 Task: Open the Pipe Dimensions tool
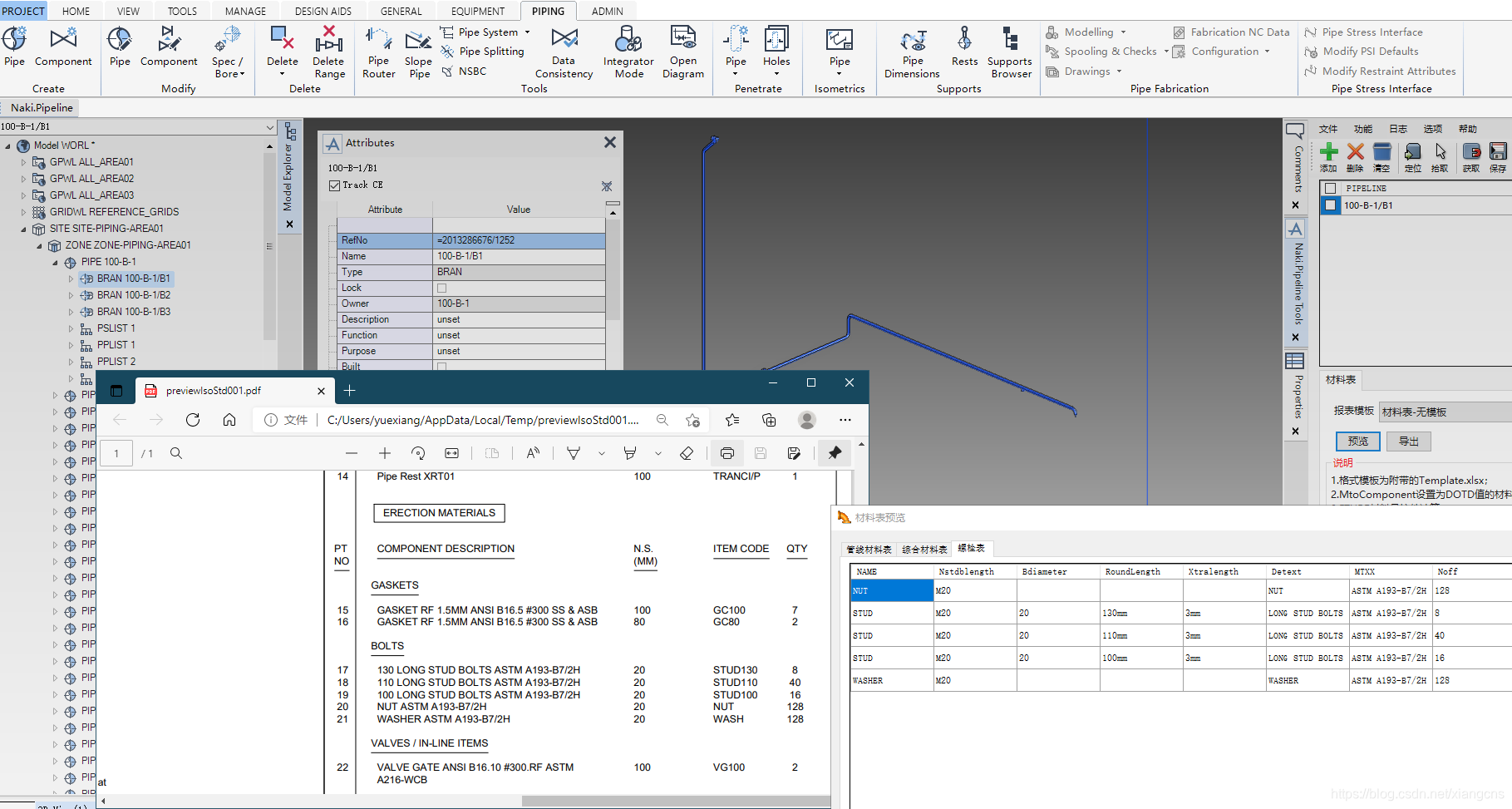pyautogui.click(x=911, y=52)
